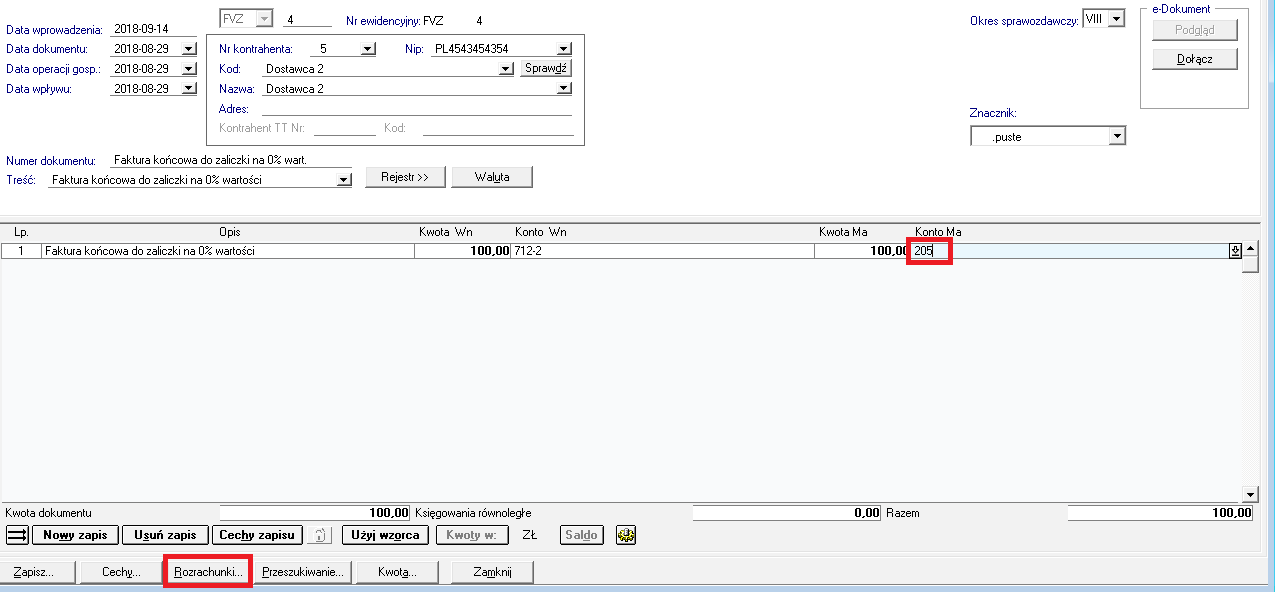Click the Podgląd e-Dokument button
This screenshot has height=592, width=1275.
[x=1195, y=30]
